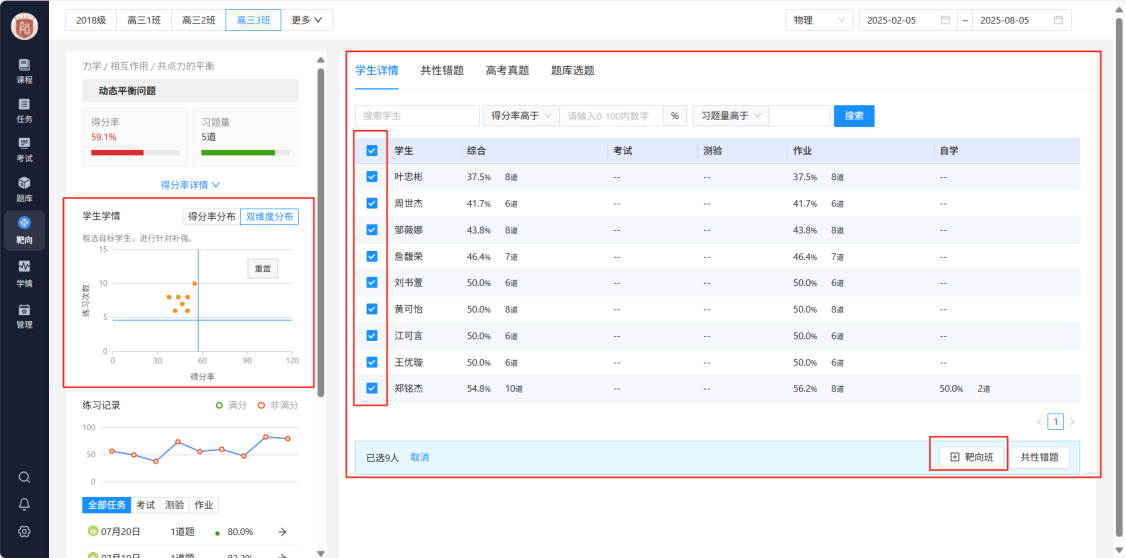
Task: Click the blue 搜索 button
Action: pyautogui.click(x=854, y=115)
